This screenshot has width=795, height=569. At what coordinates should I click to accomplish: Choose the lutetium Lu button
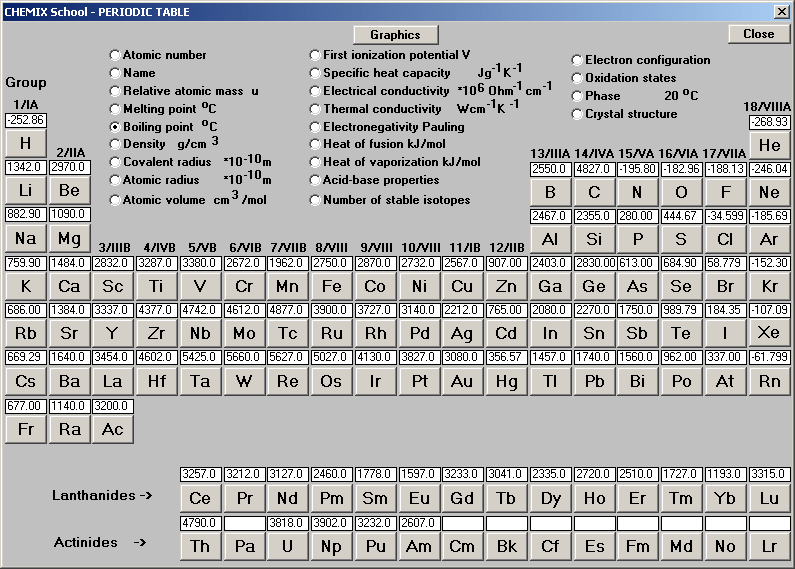[769, 498]
